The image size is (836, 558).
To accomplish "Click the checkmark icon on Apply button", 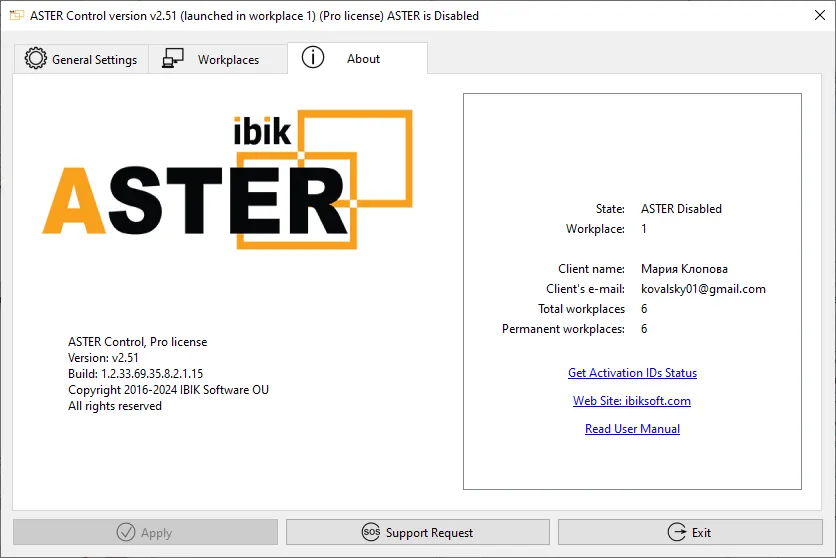I will point(126,532).
